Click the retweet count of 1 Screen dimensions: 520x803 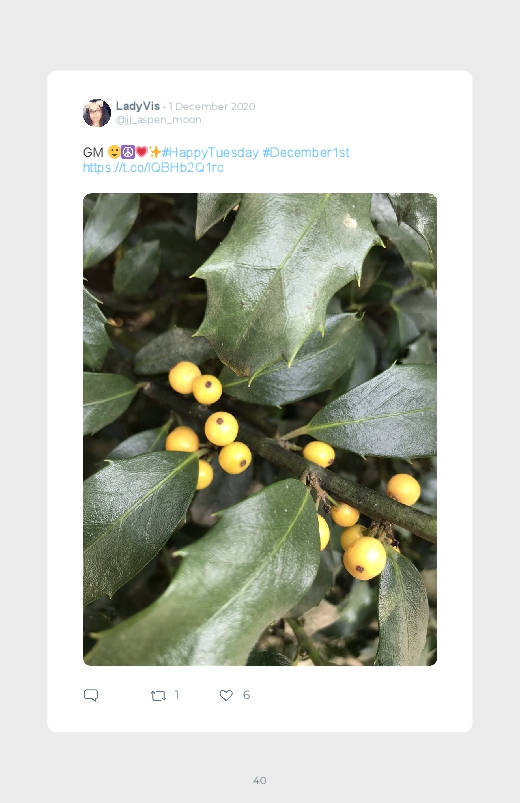[x=177, y=695]
